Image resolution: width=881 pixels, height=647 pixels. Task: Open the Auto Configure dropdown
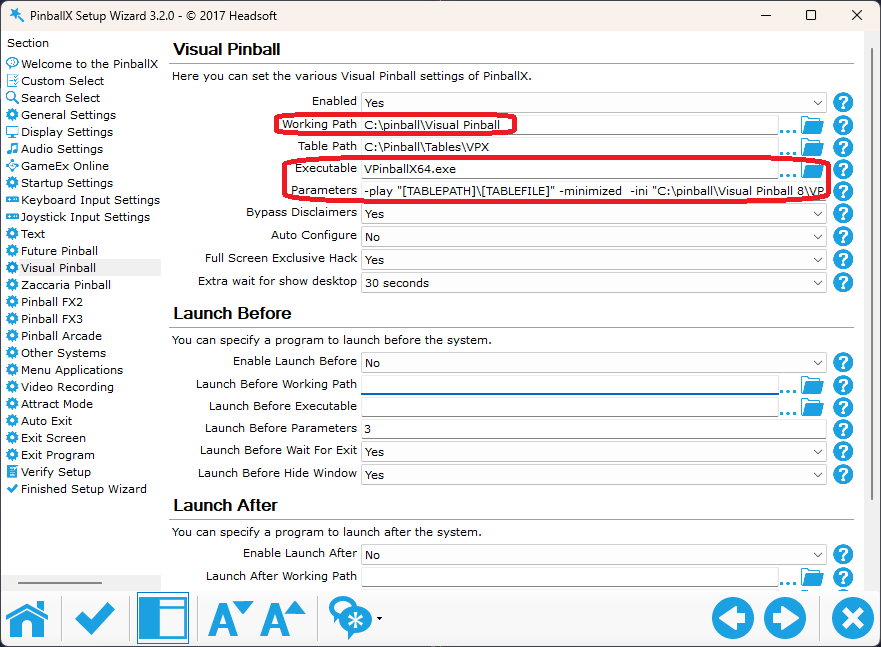coord(593,237)
